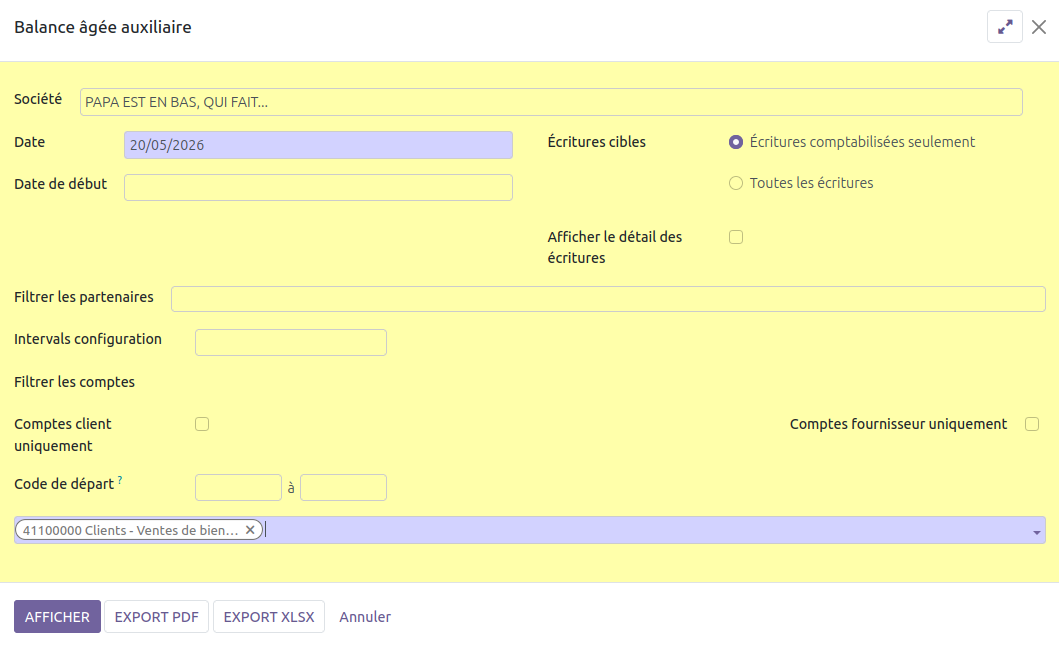1059x645 pixels.
Task: Tick Comptes client uniquement checkbox
Action: pos(202,424)
